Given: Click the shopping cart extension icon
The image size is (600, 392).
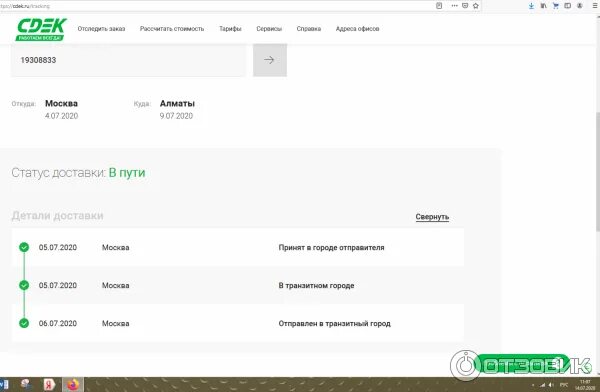Looking at the screenshot, I should click(556, 6).
